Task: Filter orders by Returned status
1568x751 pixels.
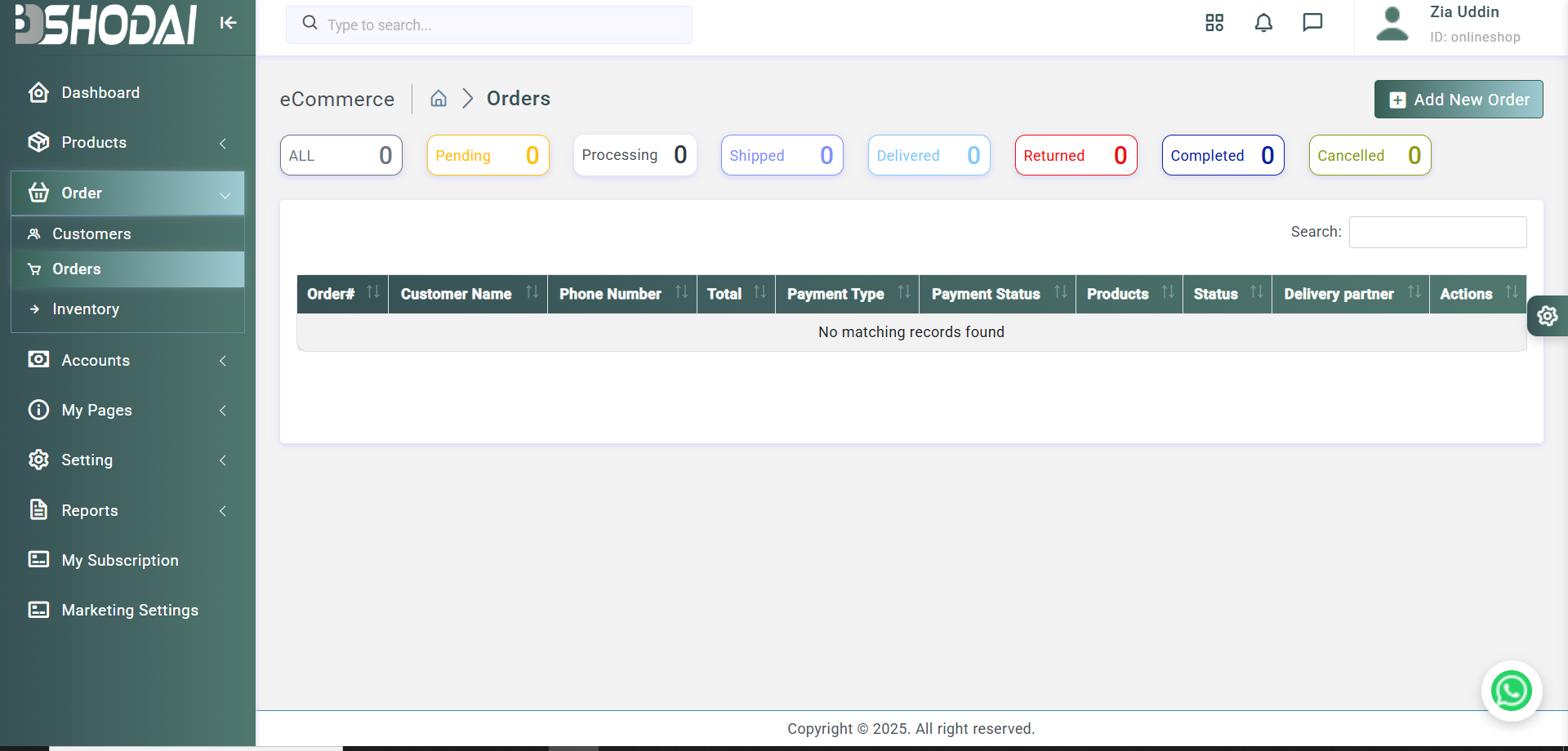Action: pos(1076,155)
